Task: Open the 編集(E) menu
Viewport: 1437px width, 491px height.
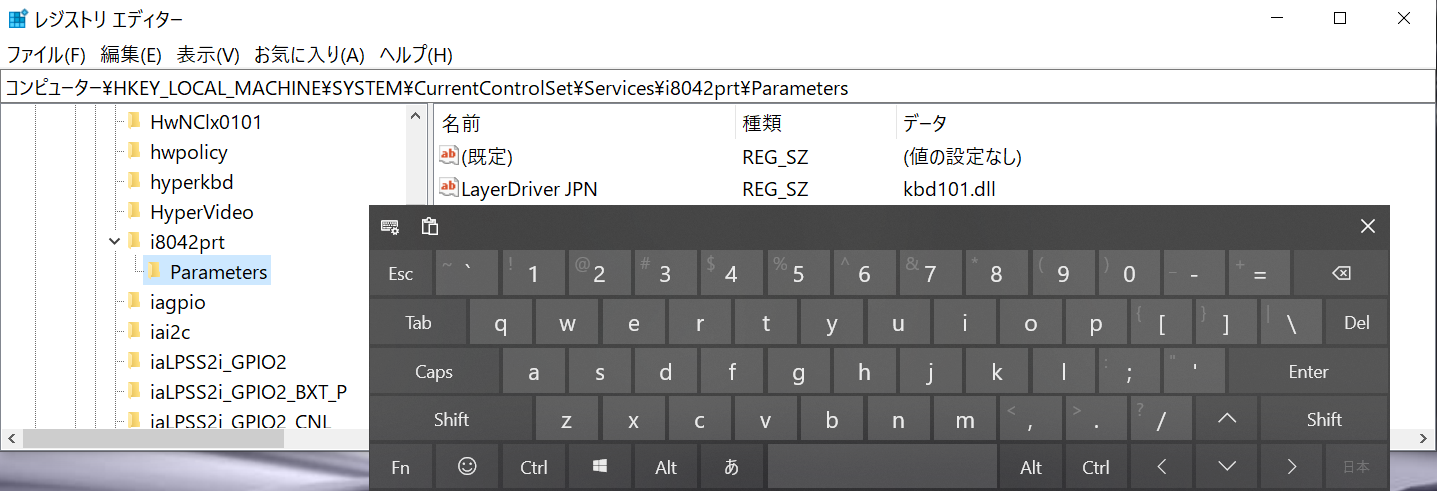Action: tap(131, 54)
